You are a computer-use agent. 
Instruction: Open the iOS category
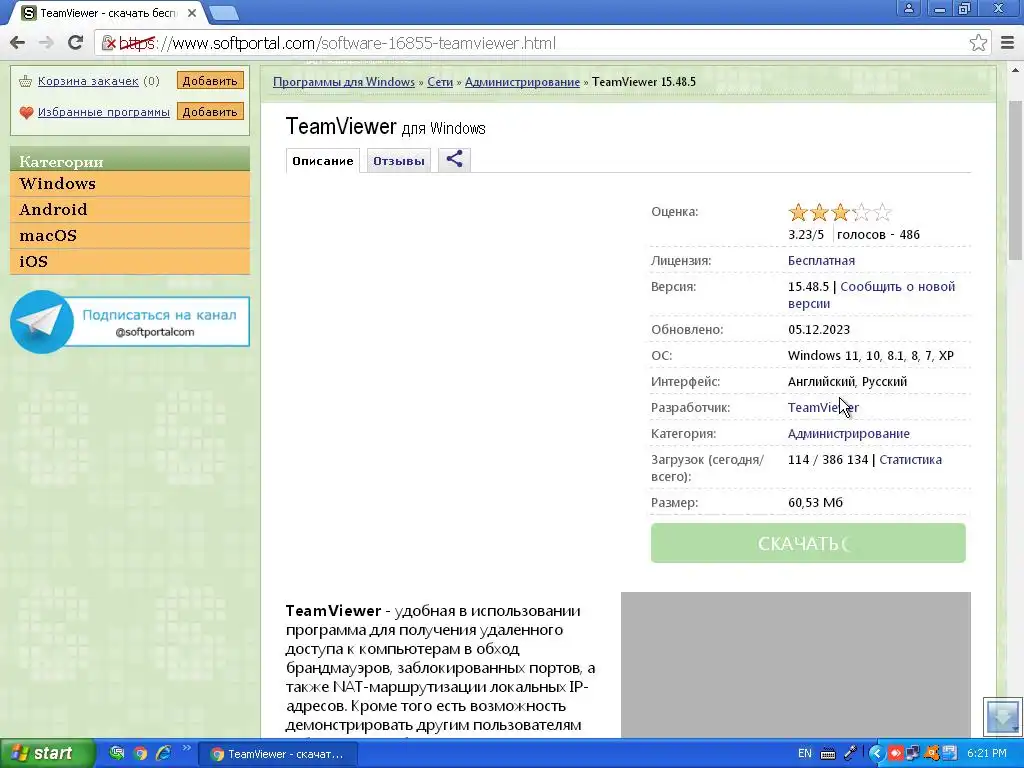coord(130,262)
